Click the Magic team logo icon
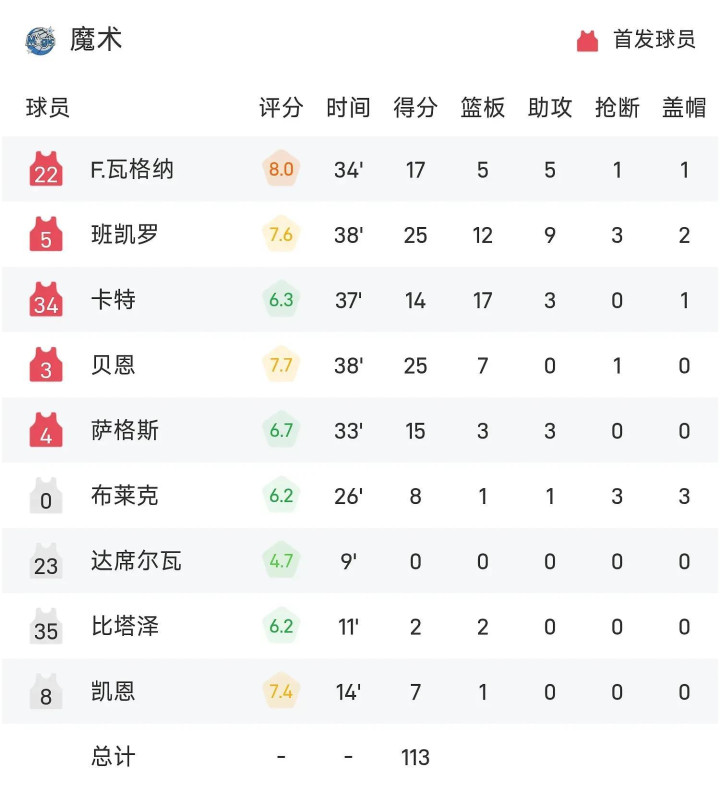This screenshot has height=791, width=720. [x=40, y=40]
